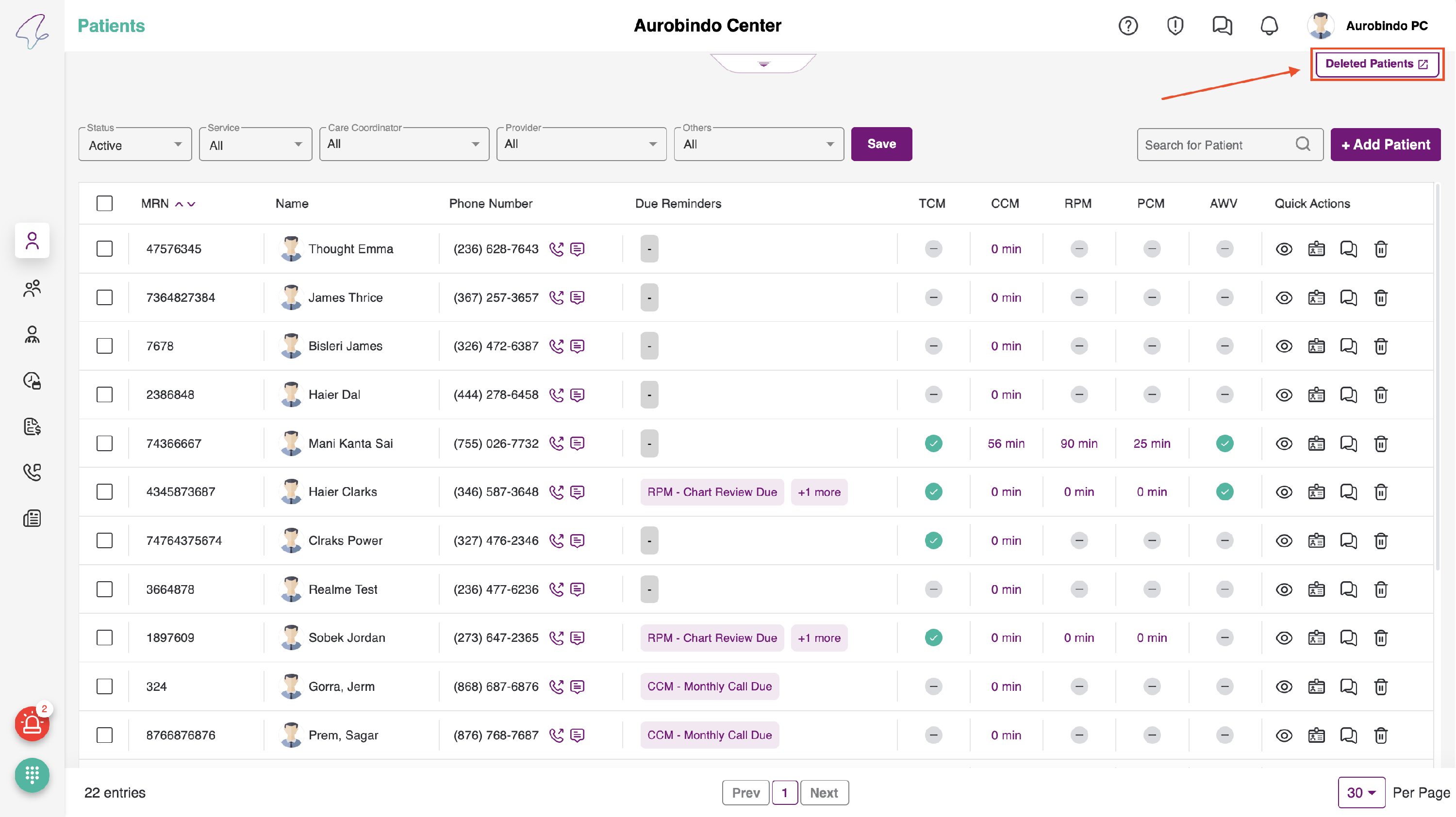Click call icon for Thought Emma
Screen dimensions: 1456x817
point(556,249)
